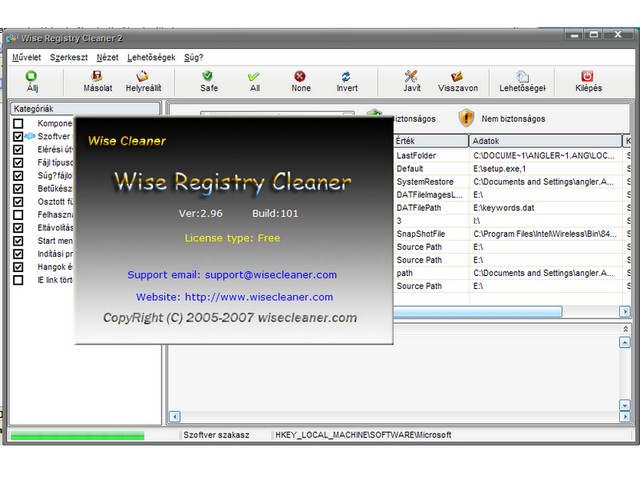Click the results list horizontal scrollbar thumb
The image size is (640, 480).
(478, 312)
